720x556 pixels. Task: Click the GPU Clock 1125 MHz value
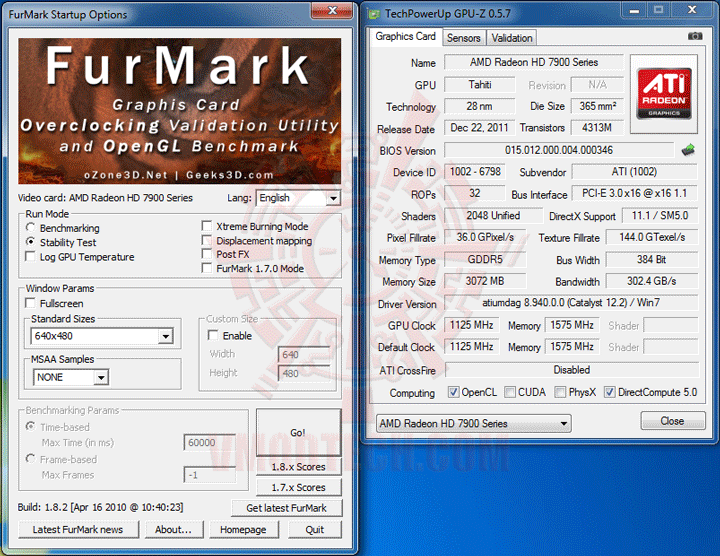tap(471, 325)
